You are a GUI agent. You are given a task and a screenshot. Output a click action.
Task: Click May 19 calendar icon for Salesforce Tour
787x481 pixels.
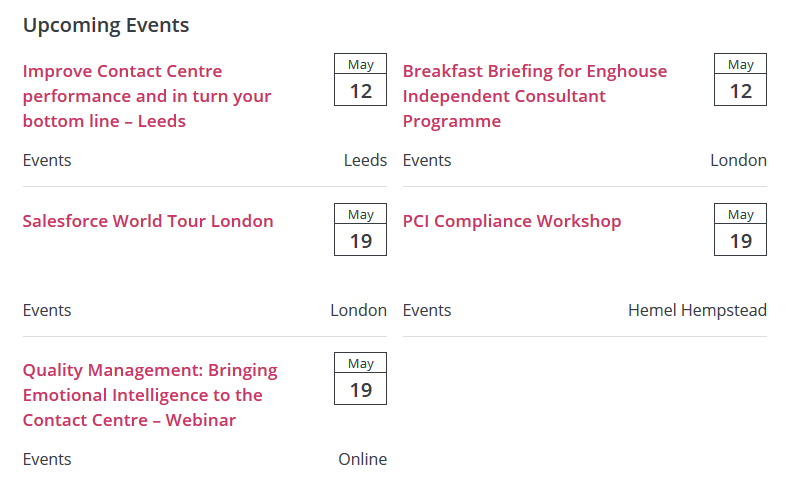coord(360,230)
